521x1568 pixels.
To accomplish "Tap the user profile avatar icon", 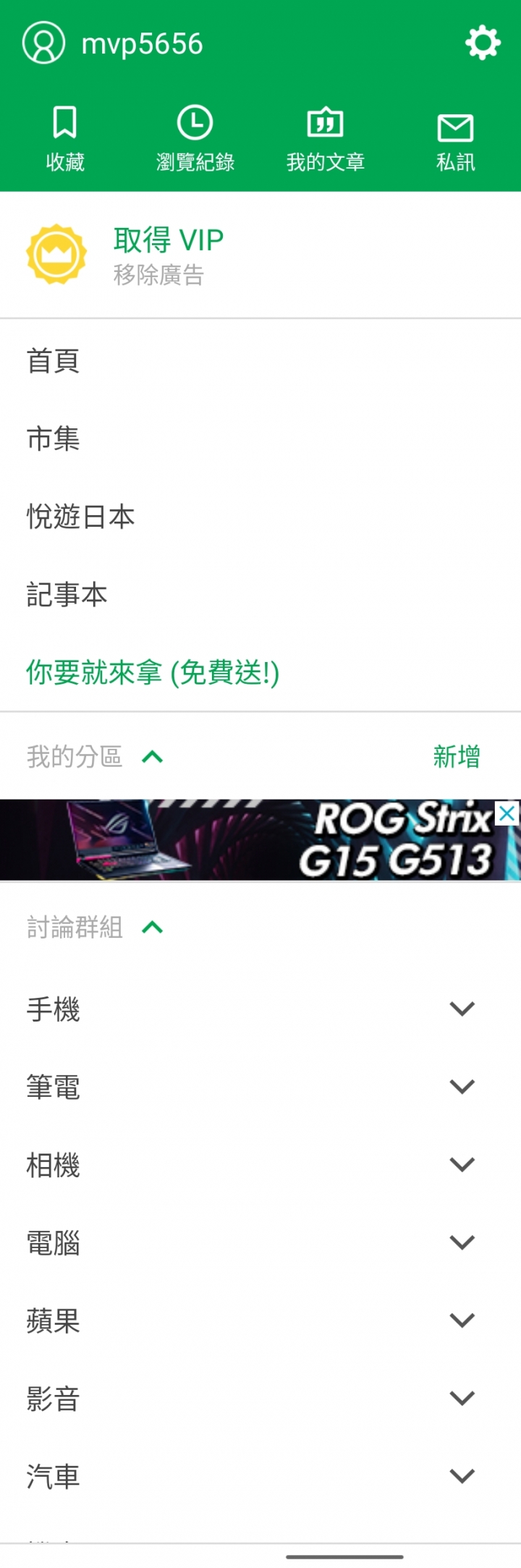I will (43, 43).
